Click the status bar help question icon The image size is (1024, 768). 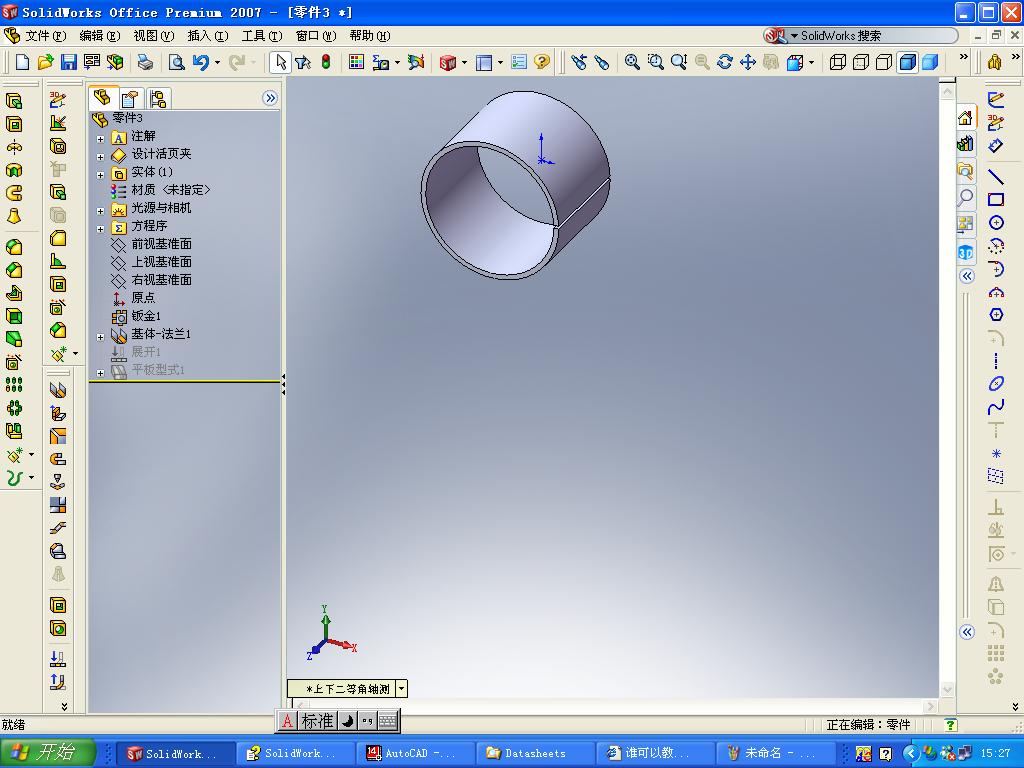pos(951,725)
